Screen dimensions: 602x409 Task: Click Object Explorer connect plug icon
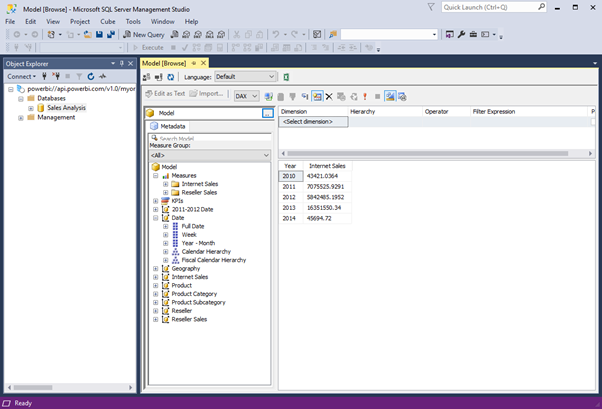click(45, 76)
